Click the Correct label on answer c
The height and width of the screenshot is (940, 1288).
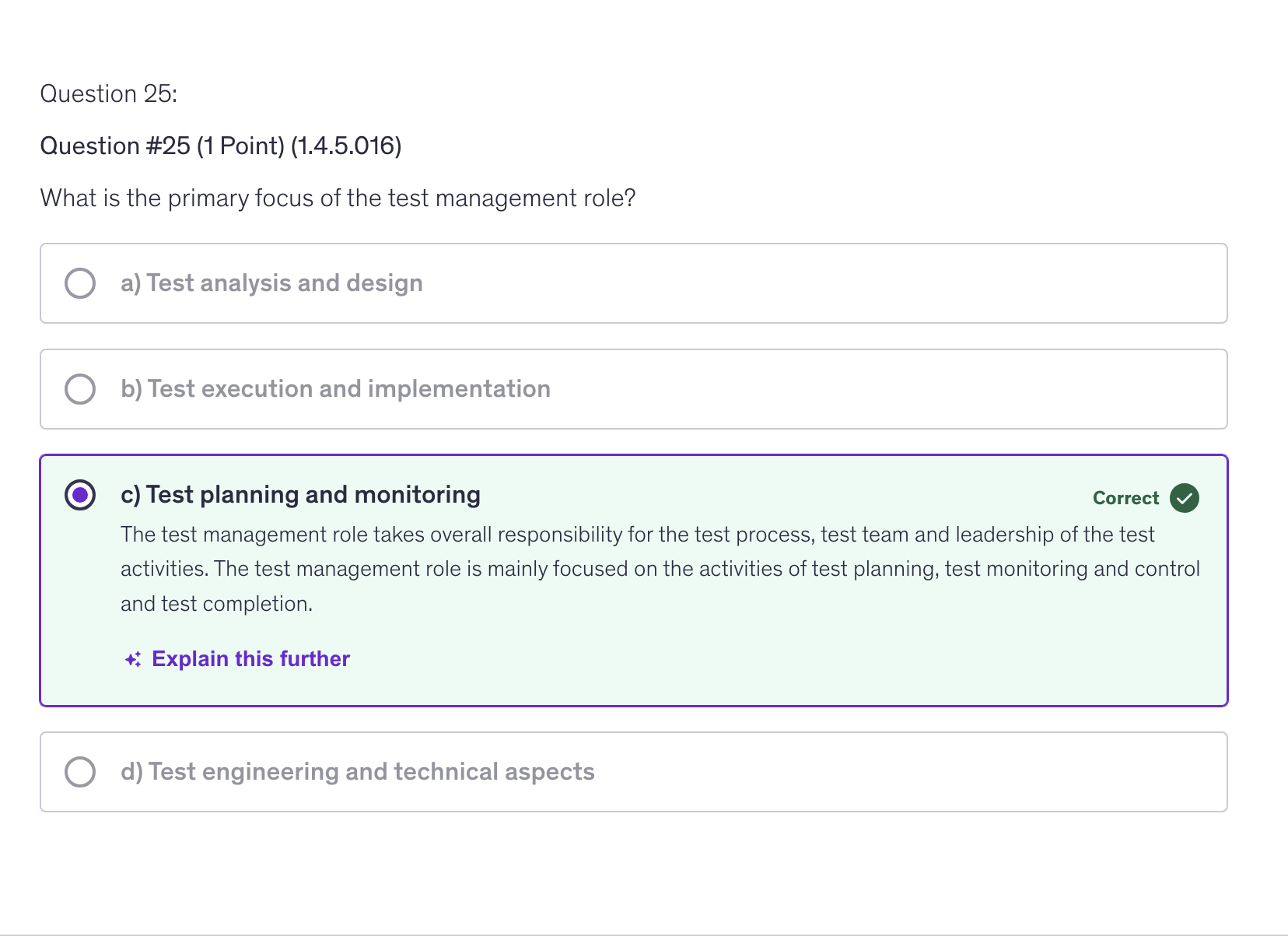click(1125, 498)
